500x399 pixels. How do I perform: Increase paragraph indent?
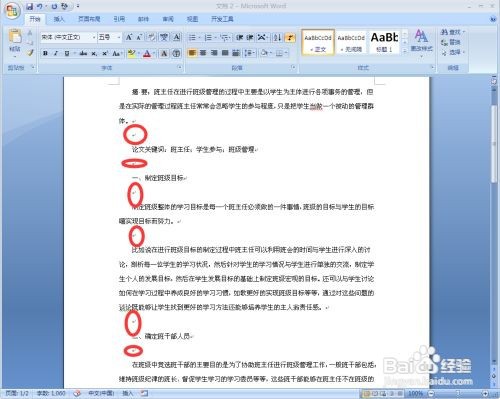click(x=250, y=37)
